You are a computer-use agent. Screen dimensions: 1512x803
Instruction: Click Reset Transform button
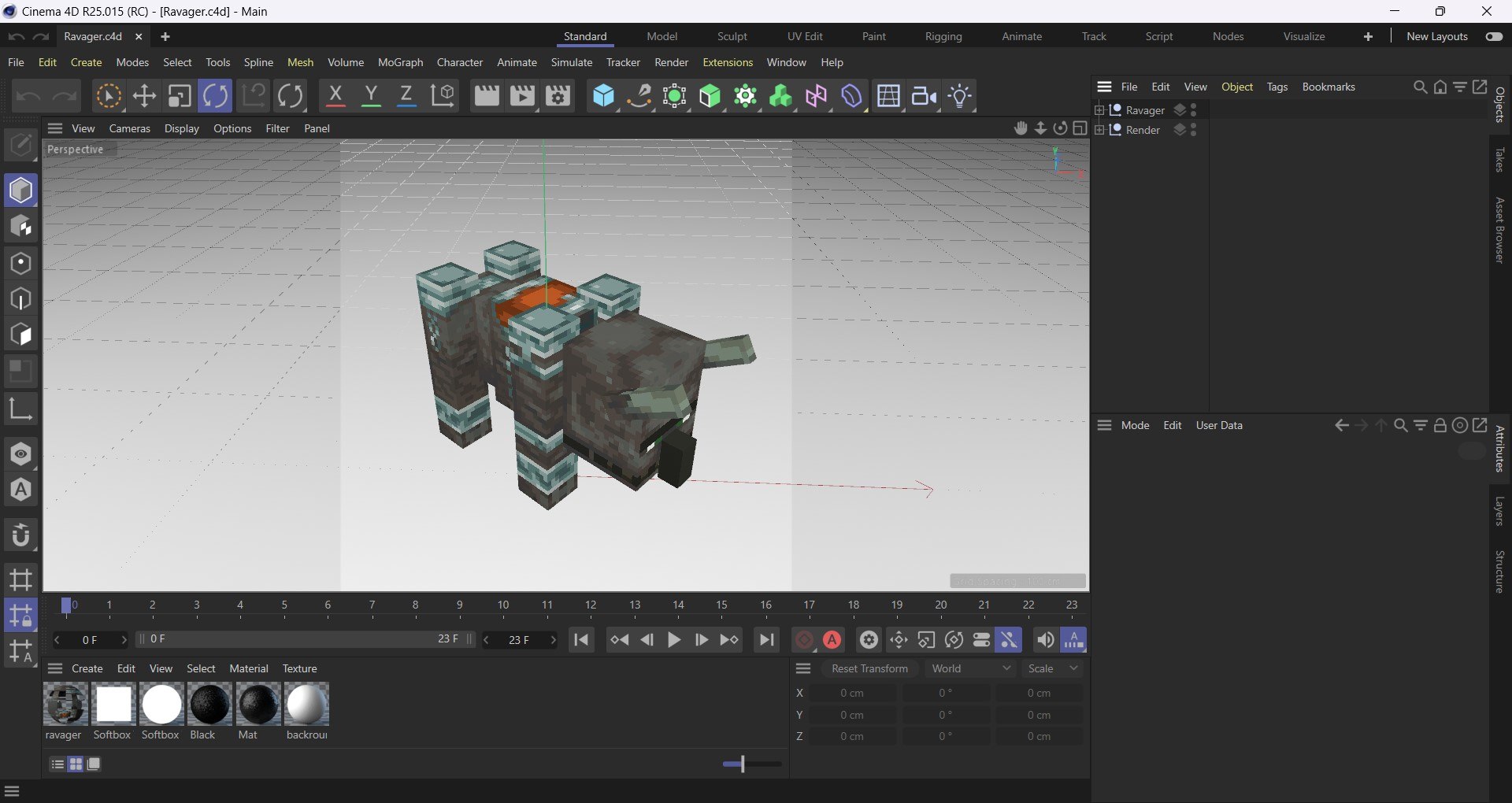(869, 668)
